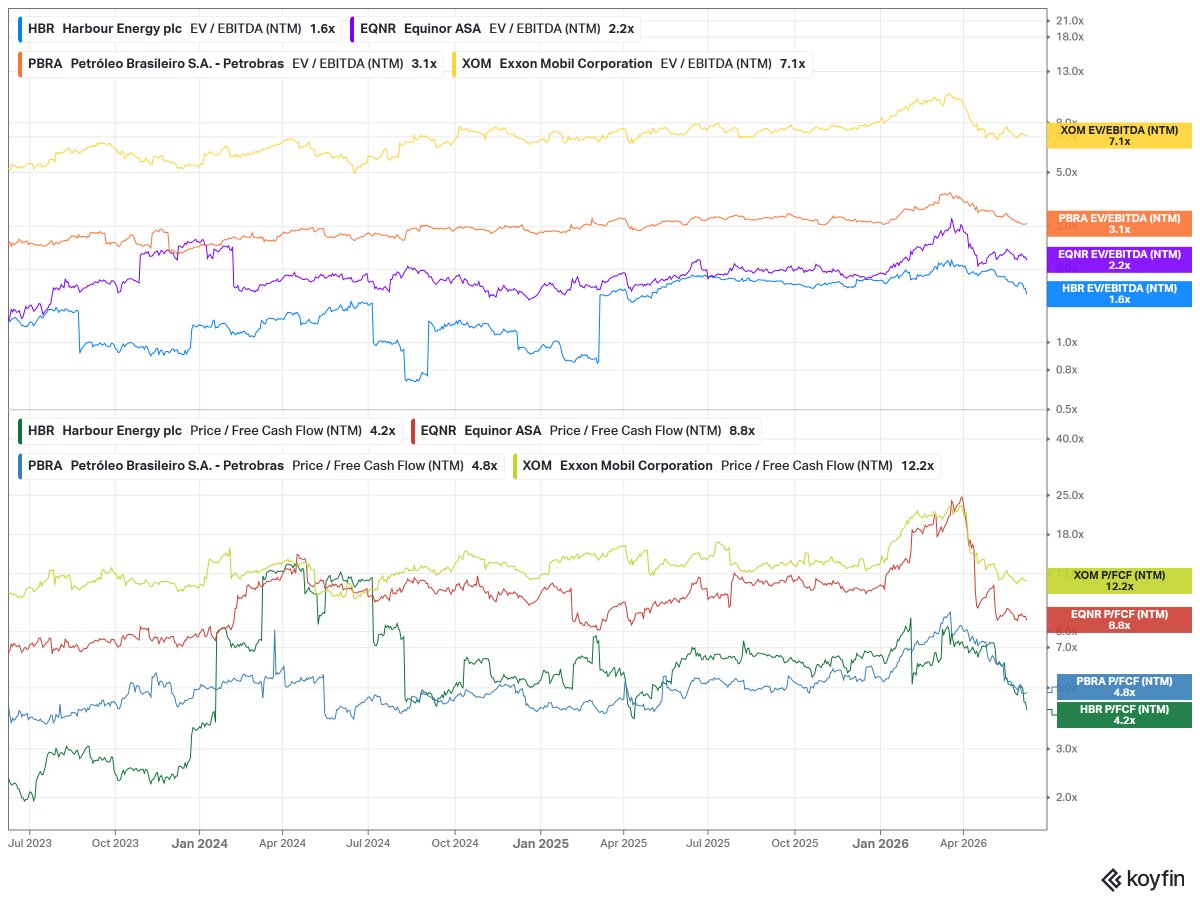Click the Oct 2023 date axis label

(x=115, y=843)
